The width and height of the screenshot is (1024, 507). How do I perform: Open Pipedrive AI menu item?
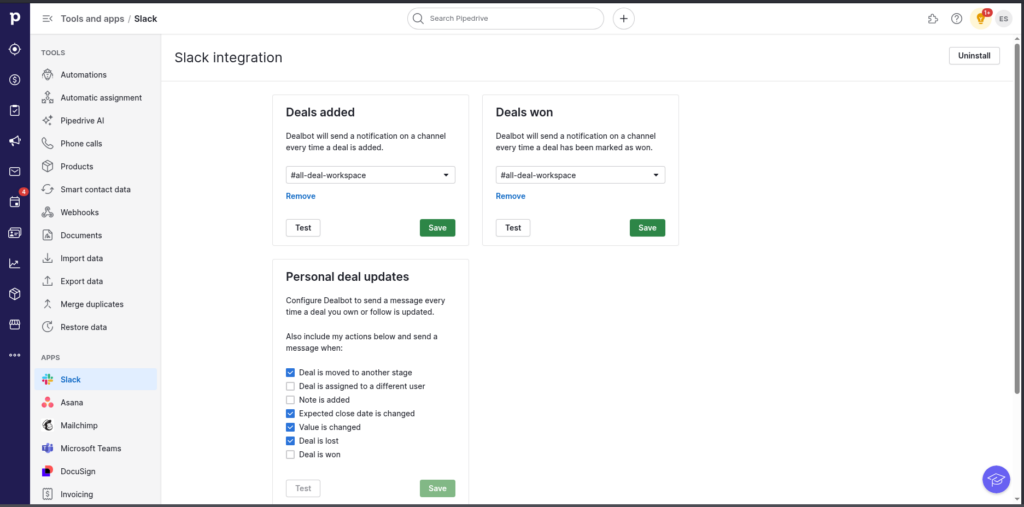(x=95, y=121)
